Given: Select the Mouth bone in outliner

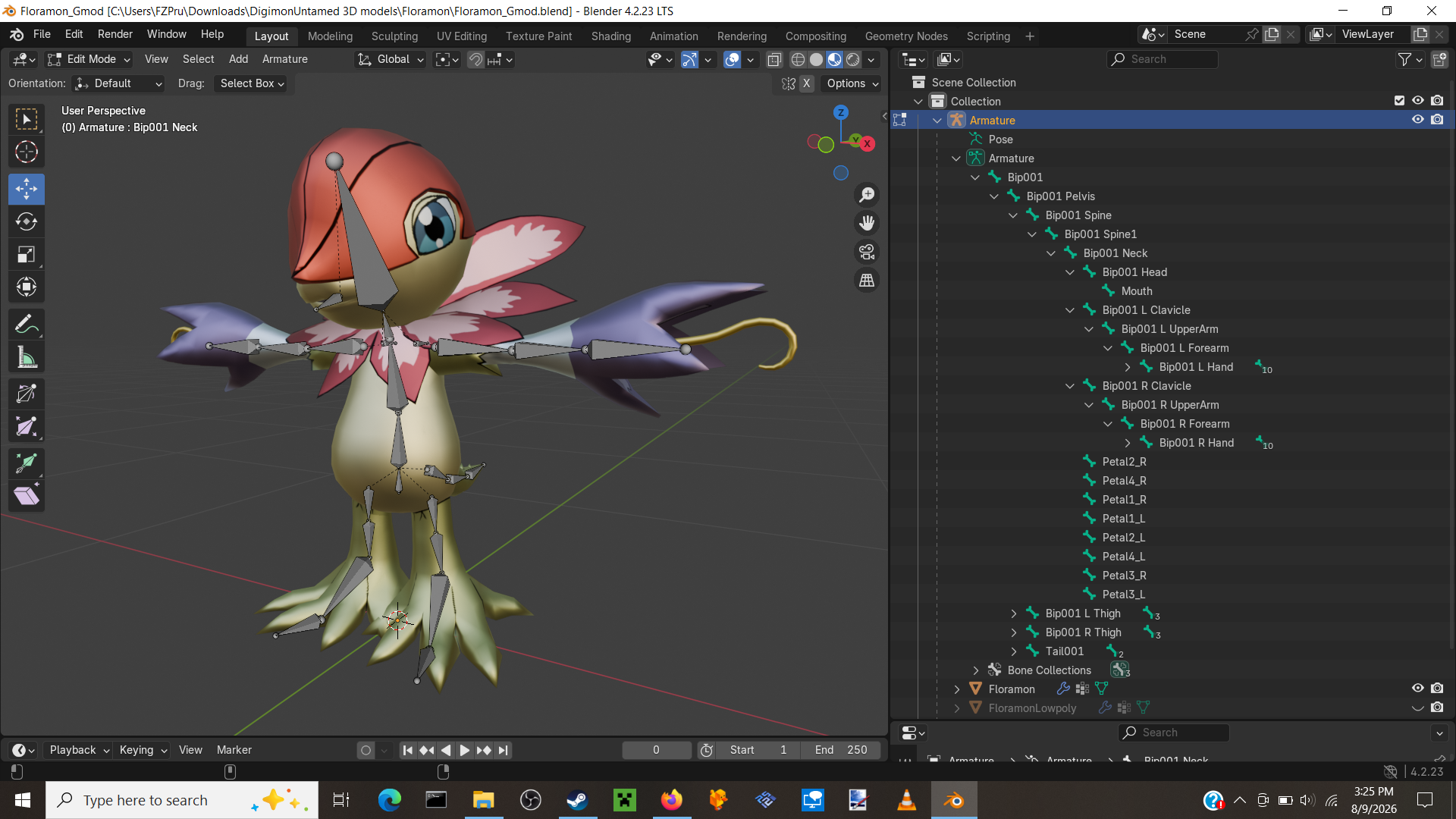Looking at the screenshot, I should click(x=1136, y=291).
